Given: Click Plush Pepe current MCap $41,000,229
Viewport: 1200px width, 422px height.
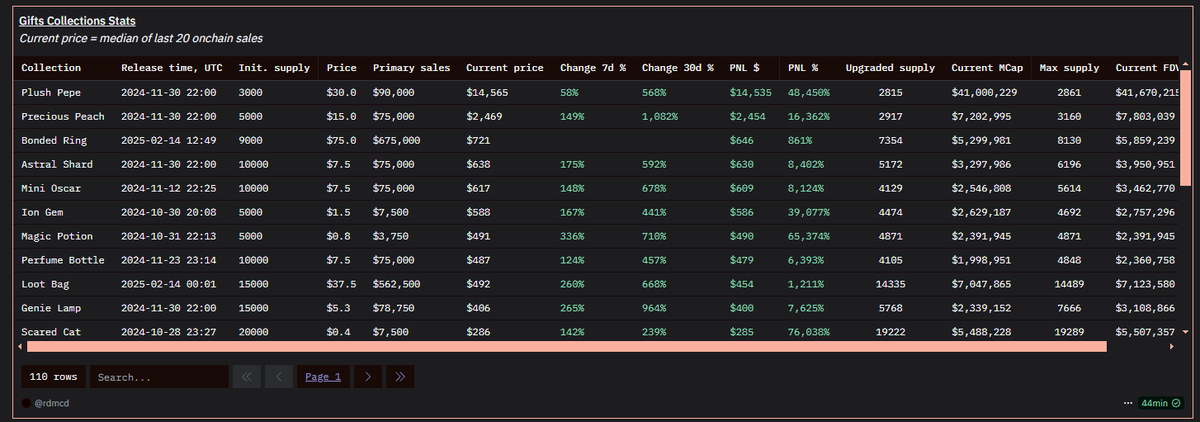Looking at the screenshot, I should click(984, 92).
